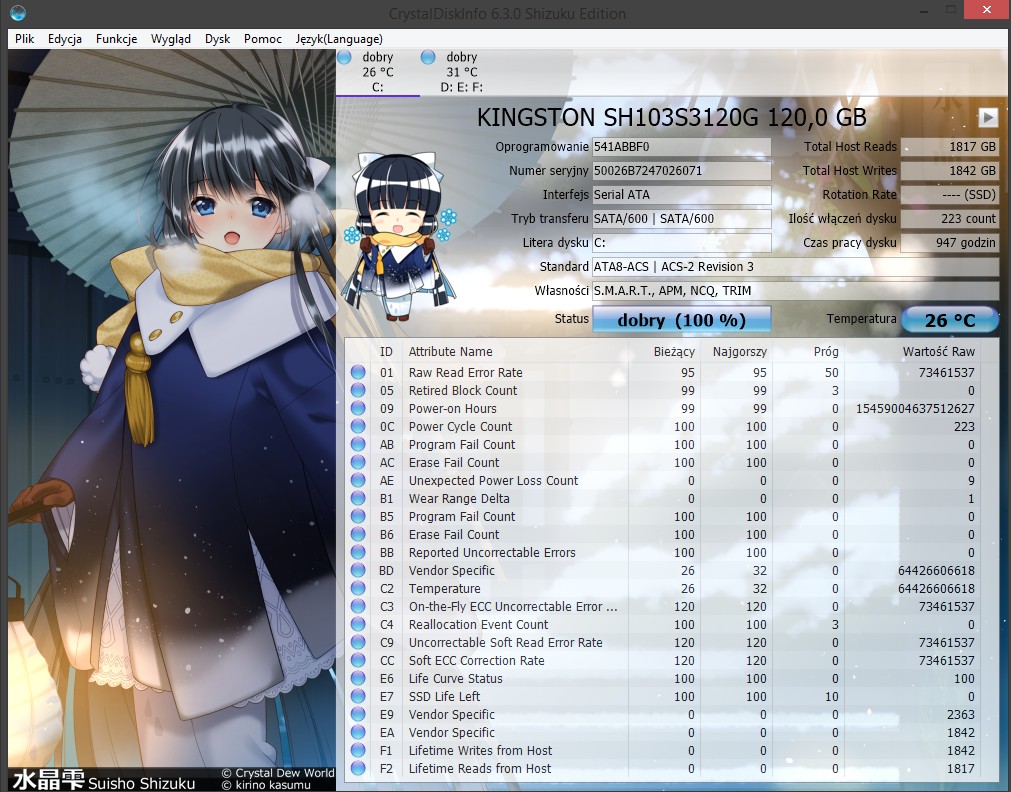Click the next disk arrow button
The height and width of the screenshot is (792, 1011).
coord(987,117)
